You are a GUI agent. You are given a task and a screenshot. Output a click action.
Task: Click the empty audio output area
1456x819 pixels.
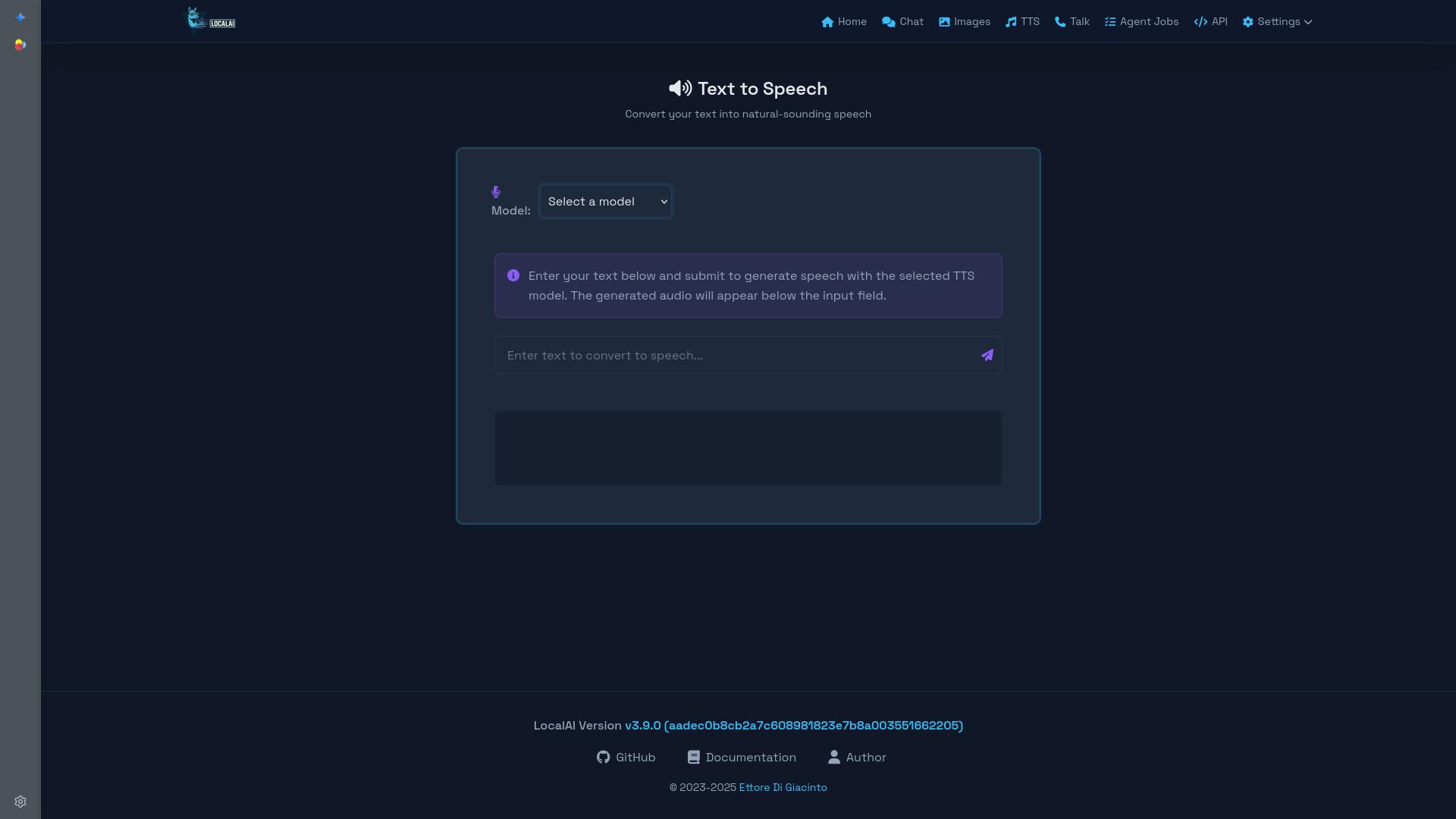click(x=748, y=448)
